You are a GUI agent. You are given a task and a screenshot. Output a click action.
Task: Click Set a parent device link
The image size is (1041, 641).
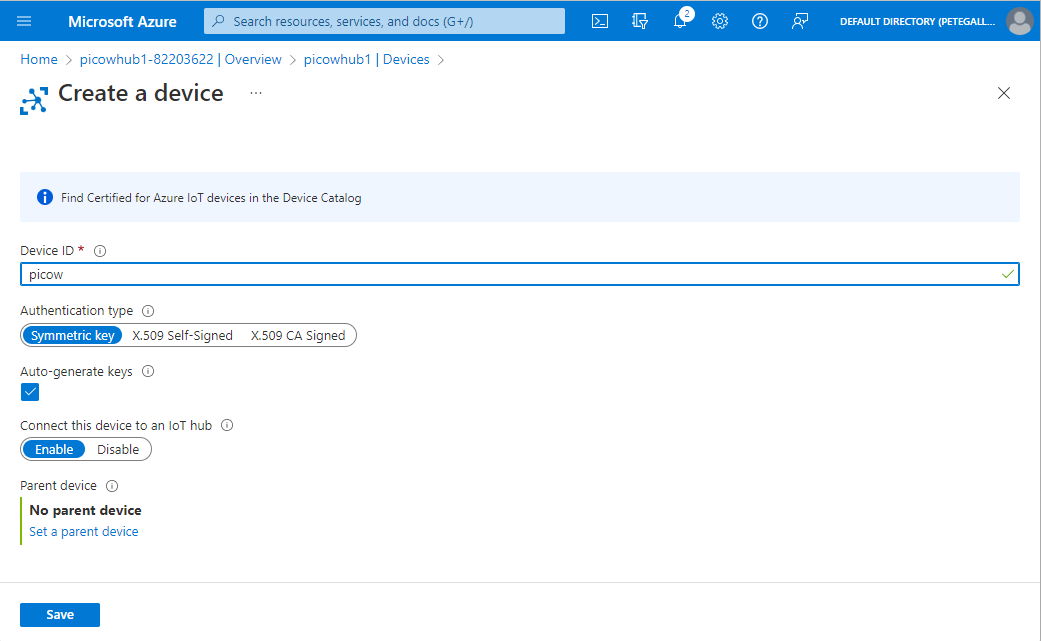(84, 532)
